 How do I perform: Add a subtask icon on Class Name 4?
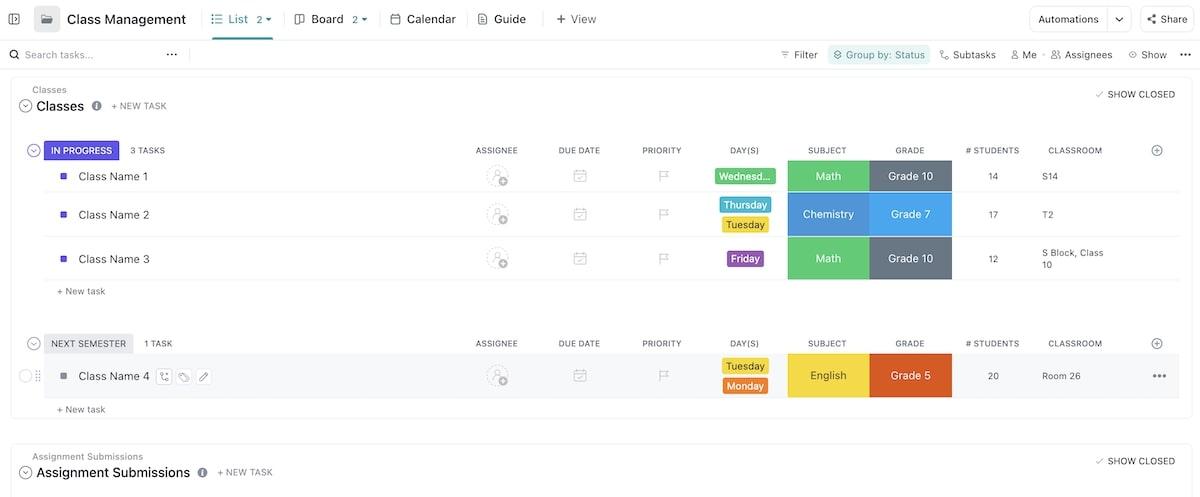click(164, 377)
